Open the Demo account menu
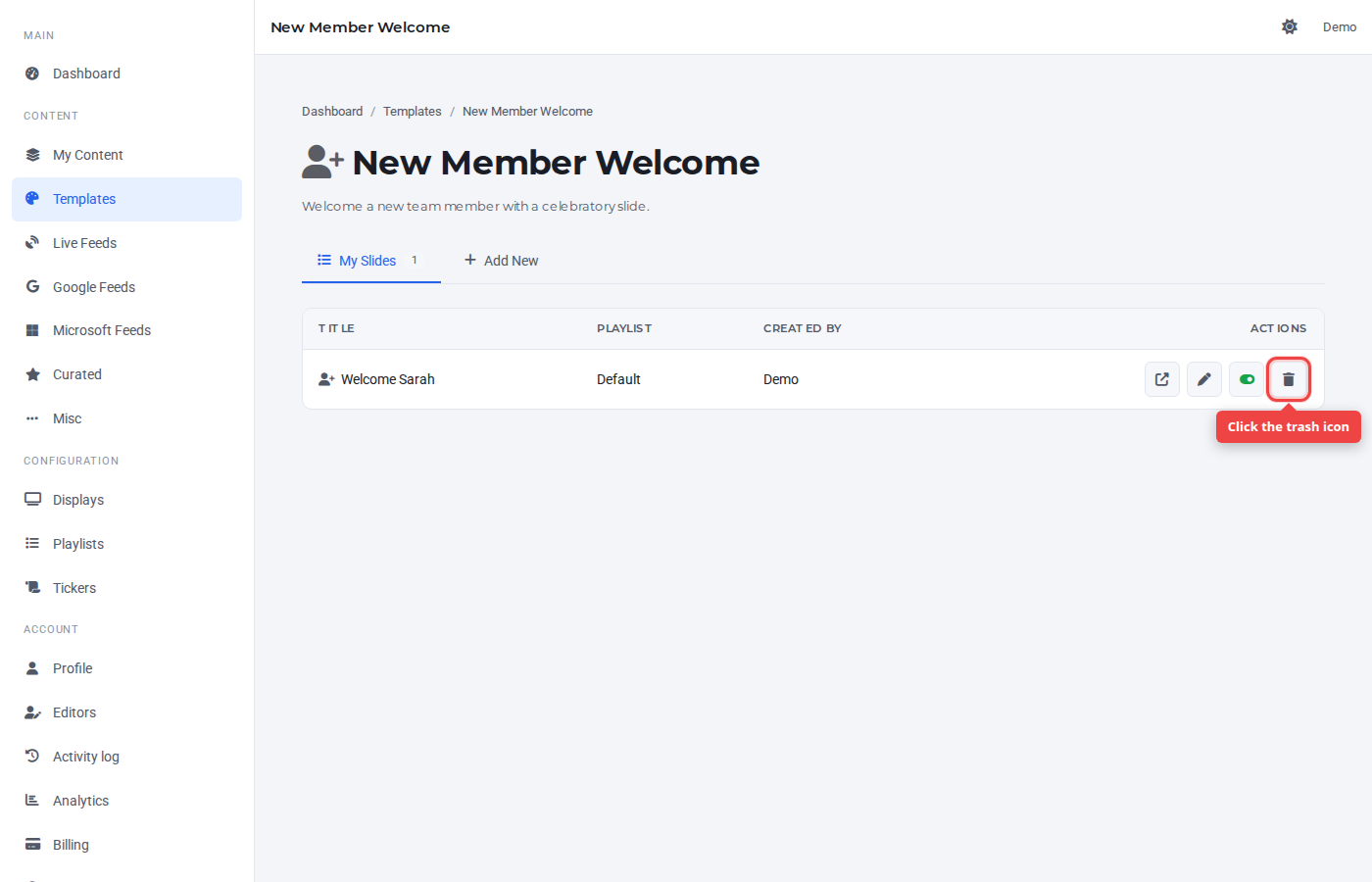This screenshot has width=1372, height=882. (1340, 27)
